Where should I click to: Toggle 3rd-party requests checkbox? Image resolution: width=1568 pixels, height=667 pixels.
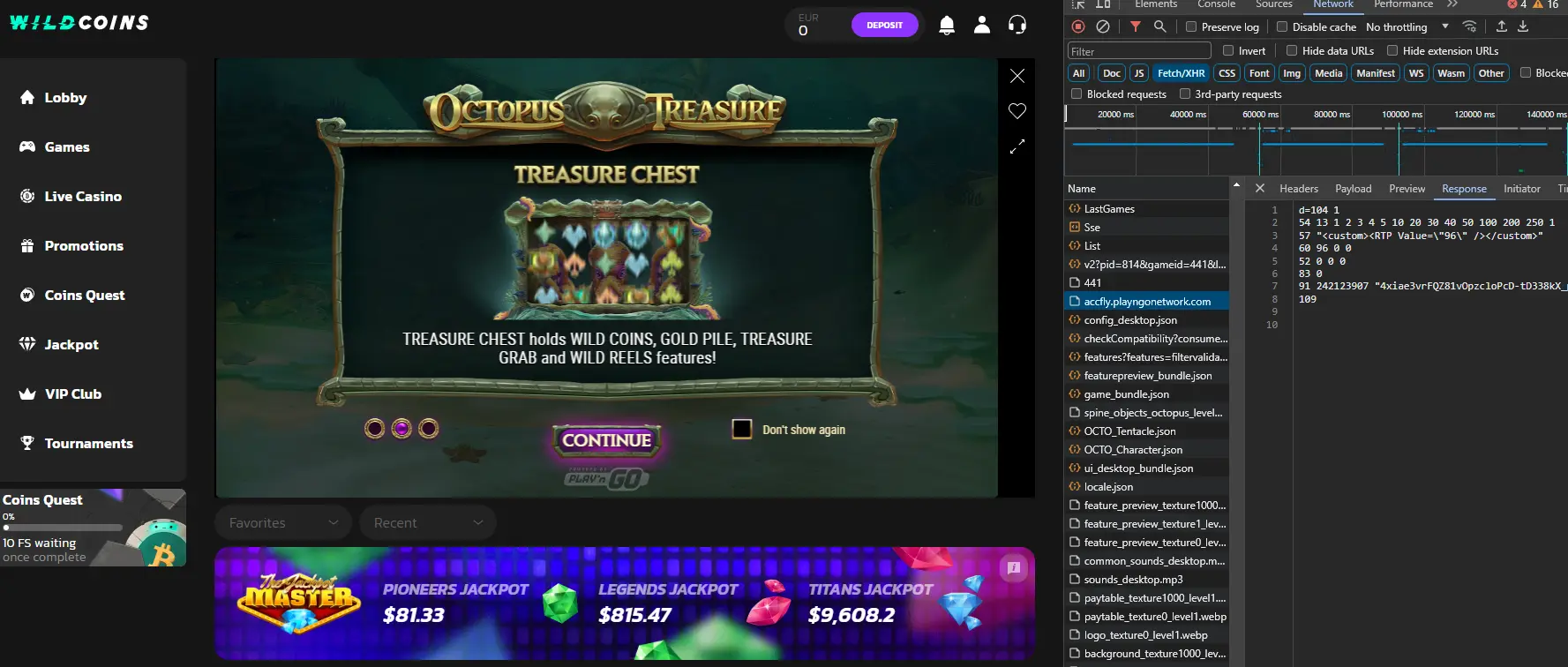tap(1185, 94)
